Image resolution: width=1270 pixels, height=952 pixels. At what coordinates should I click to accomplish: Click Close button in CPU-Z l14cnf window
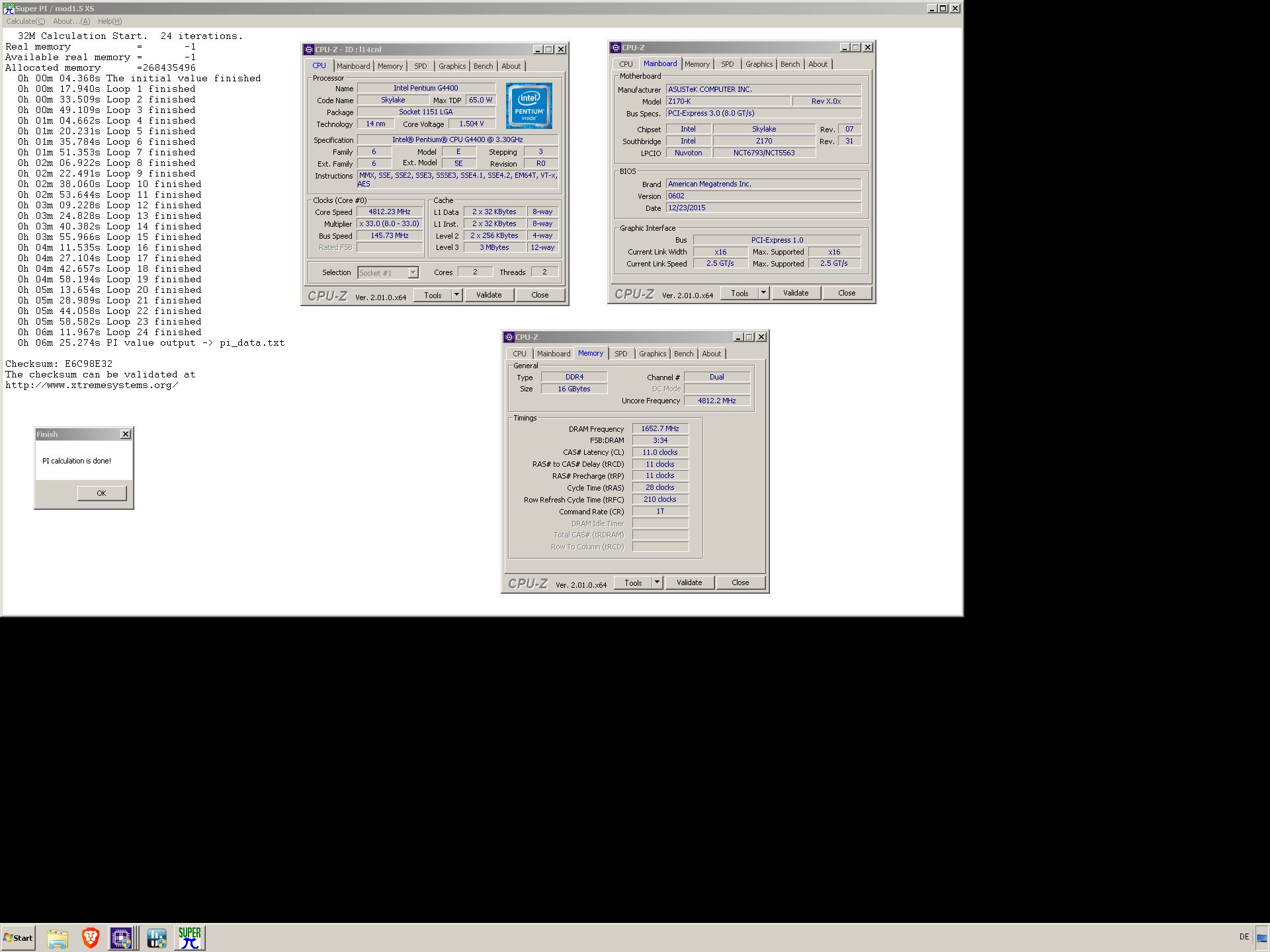click(540, 295)
